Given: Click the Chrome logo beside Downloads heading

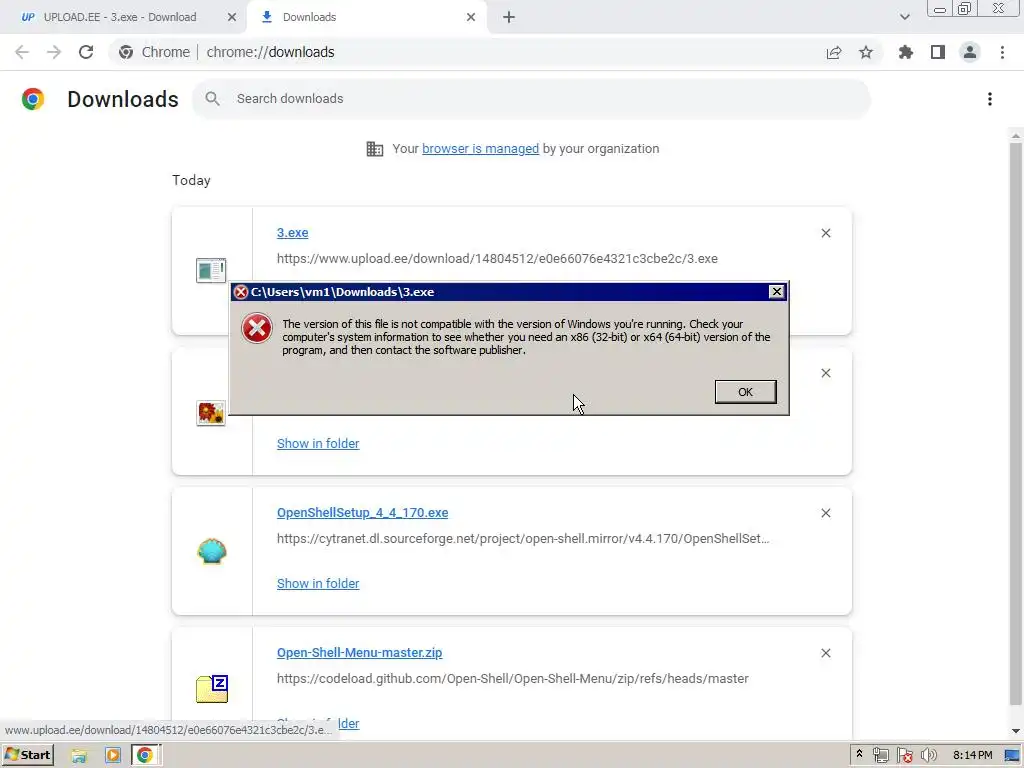Looking at the screenshot, I should [33, 99].
